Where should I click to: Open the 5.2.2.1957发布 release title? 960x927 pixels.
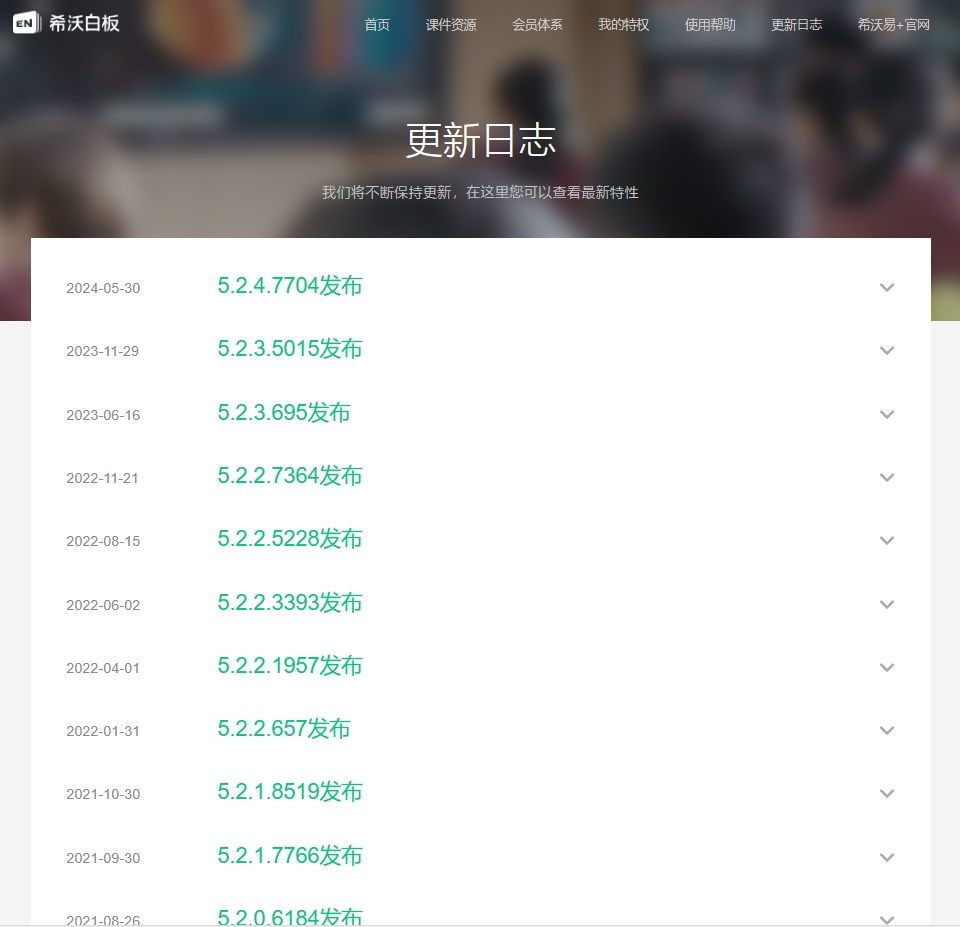coord(290,666)
